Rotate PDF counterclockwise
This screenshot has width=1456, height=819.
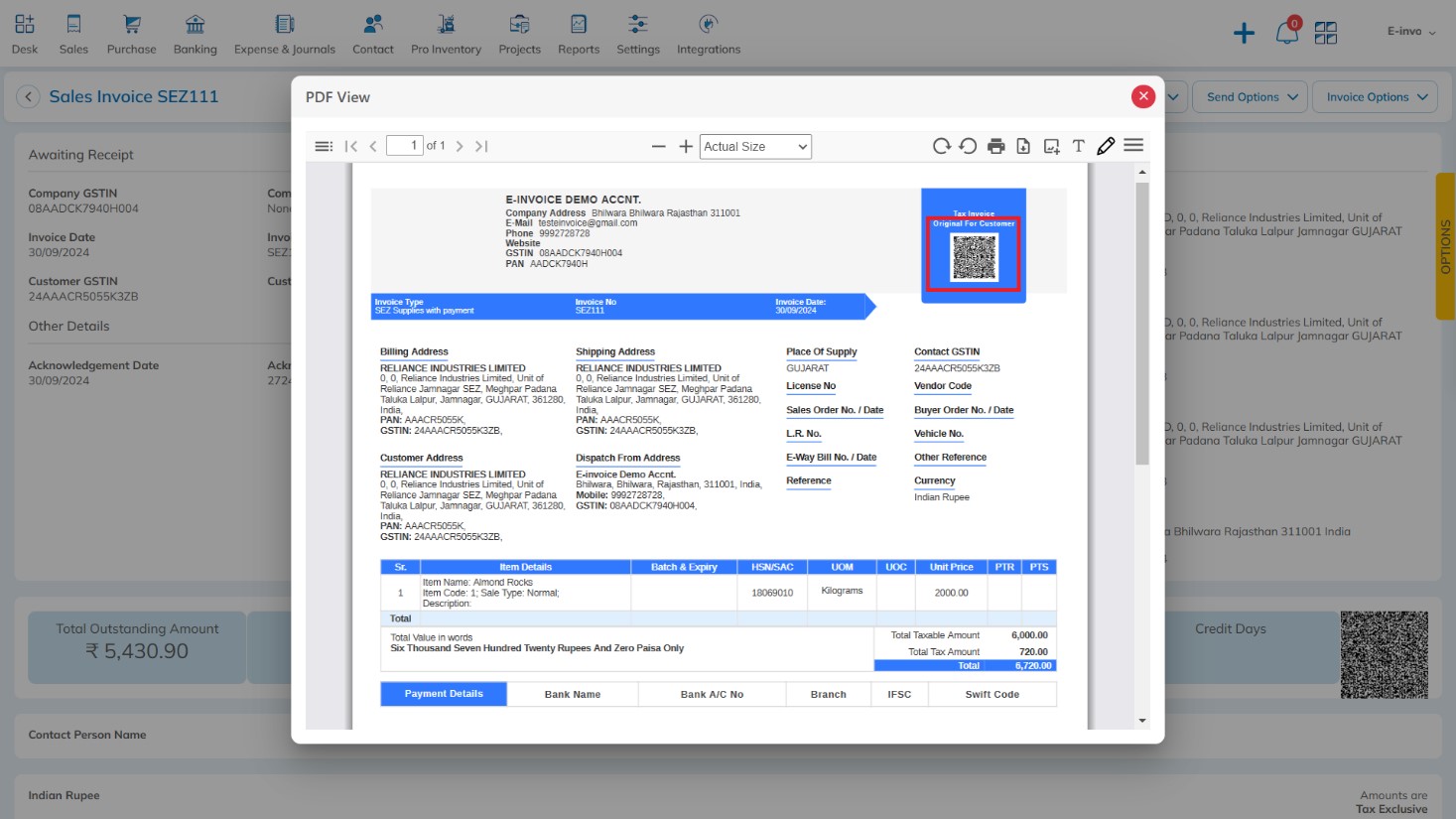[x=968, y=146]
